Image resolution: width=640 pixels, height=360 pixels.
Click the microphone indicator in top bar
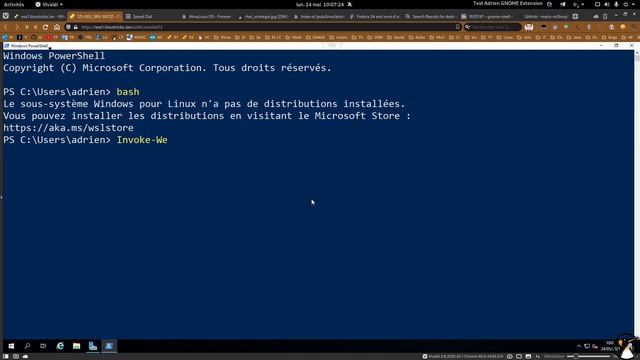[616, 4]
